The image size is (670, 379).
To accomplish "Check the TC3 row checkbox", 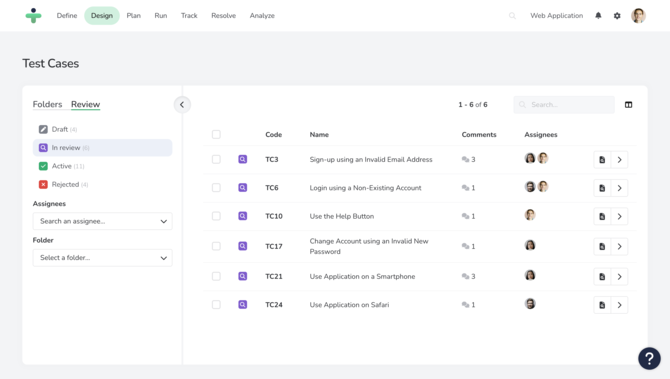I will (216, 159).
